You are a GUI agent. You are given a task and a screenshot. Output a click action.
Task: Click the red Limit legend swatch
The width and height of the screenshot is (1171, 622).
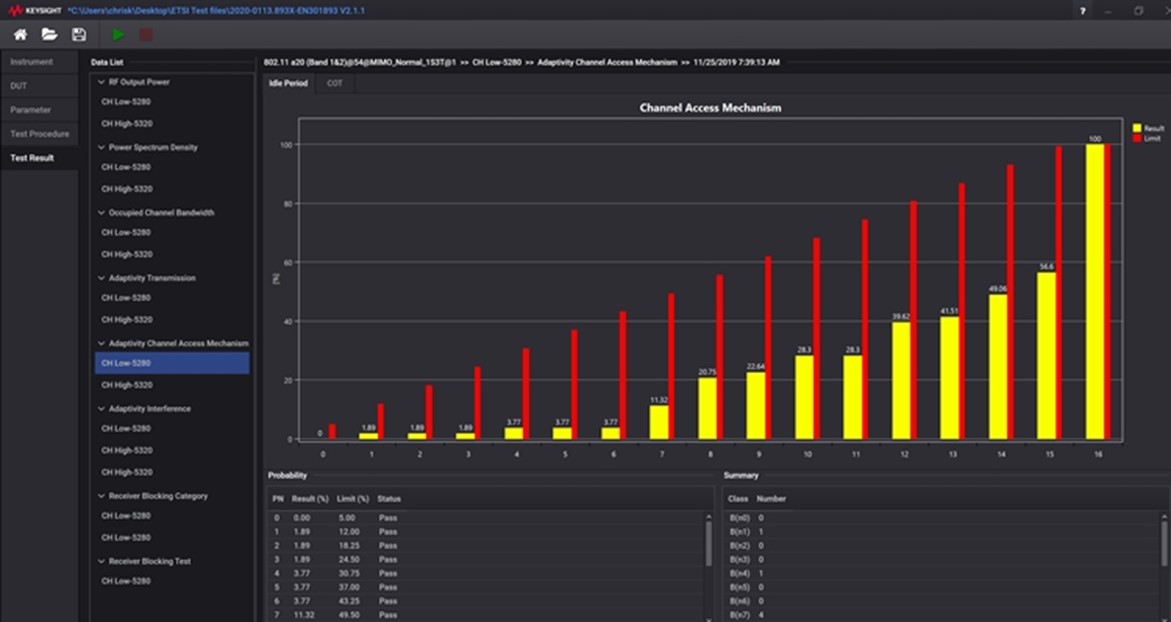[x=1137, y=138]
